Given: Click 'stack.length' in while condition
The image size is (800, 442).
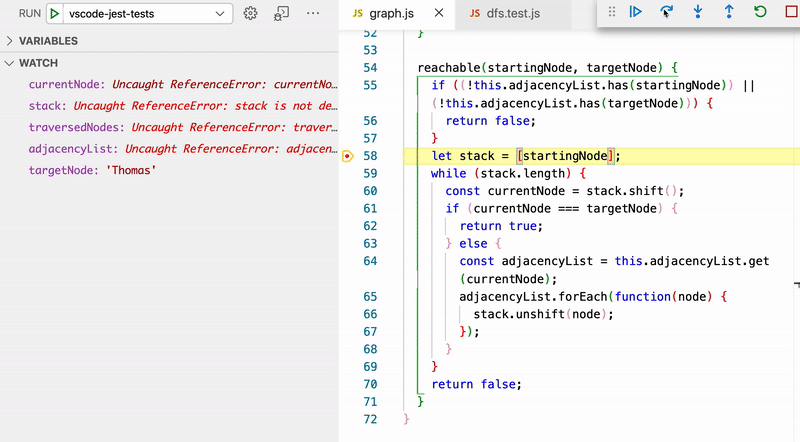Looking at the screenshot, I should click(x=522, y=174).
